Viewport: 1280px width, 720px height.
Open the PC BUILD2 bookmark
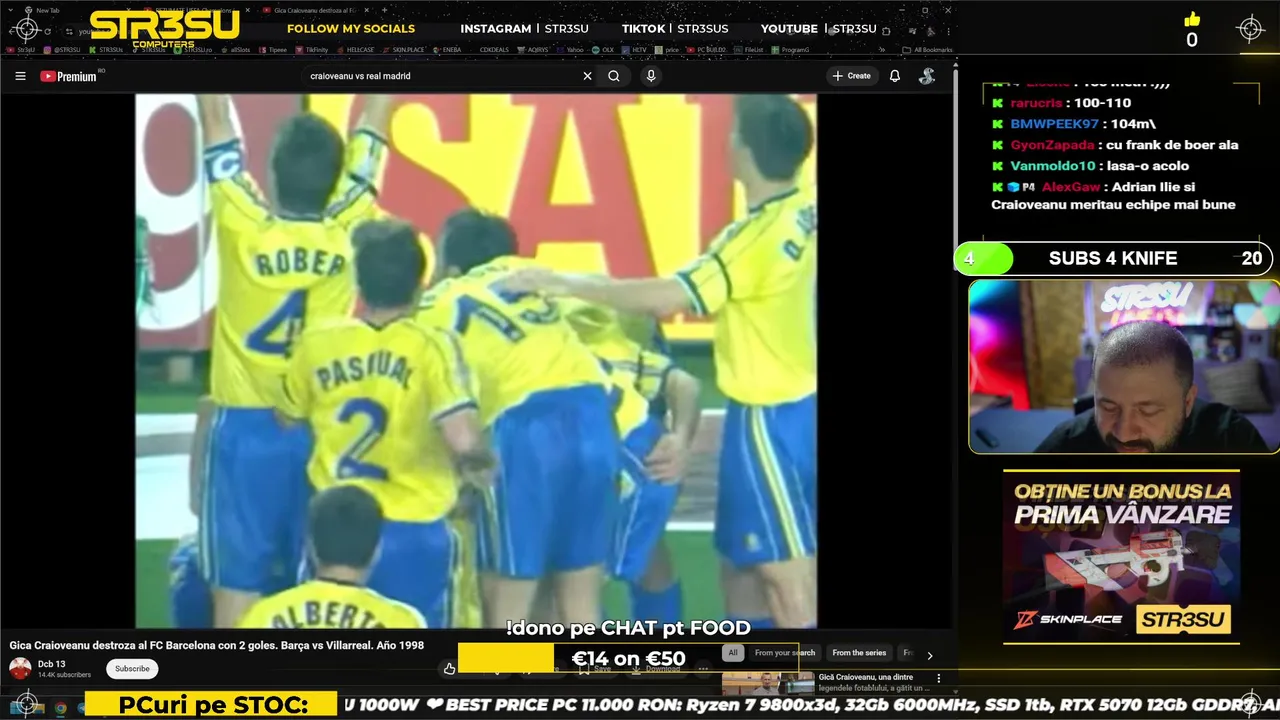tap(704, 49)
